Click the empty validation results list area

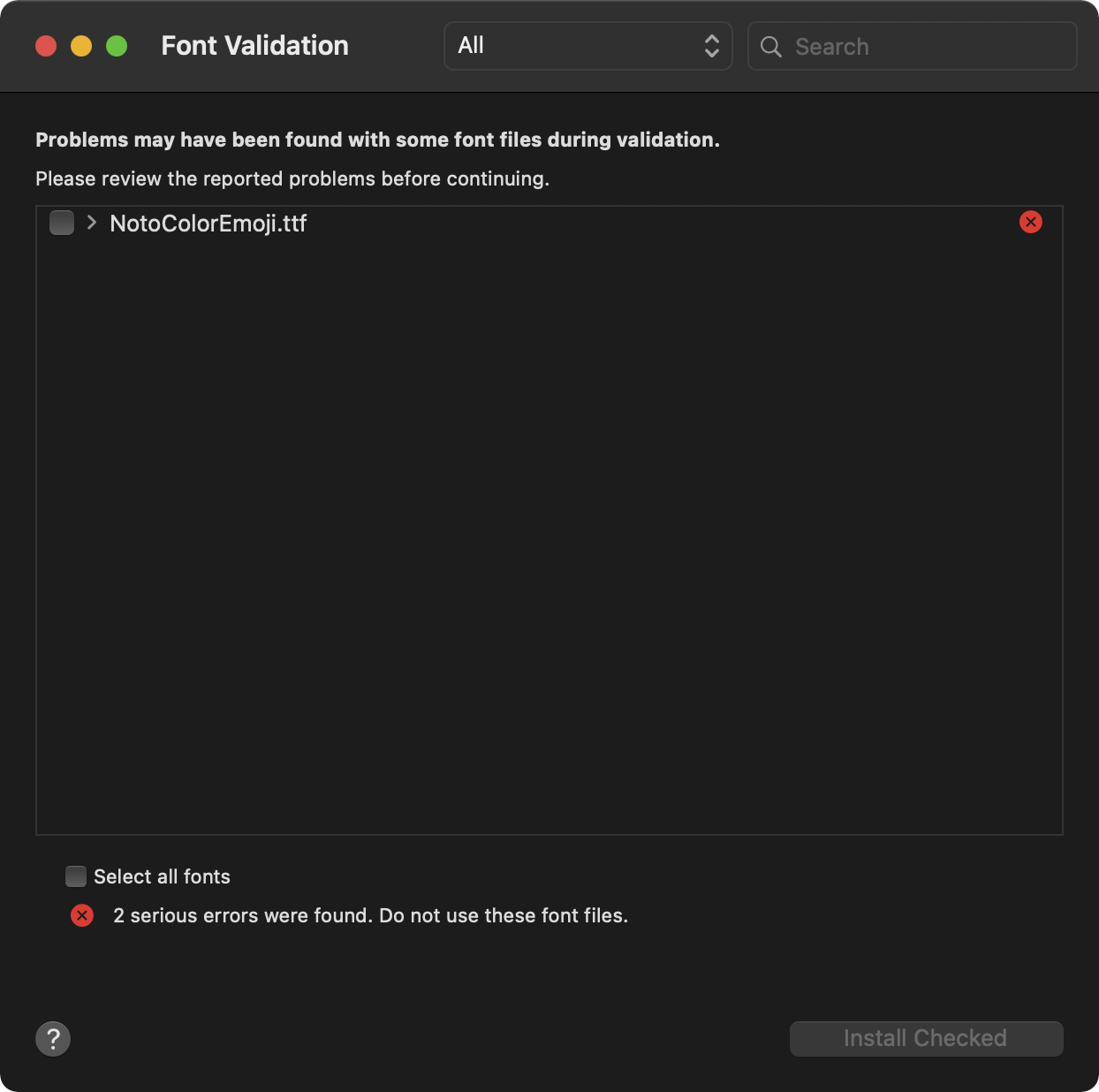pos(549,530)
